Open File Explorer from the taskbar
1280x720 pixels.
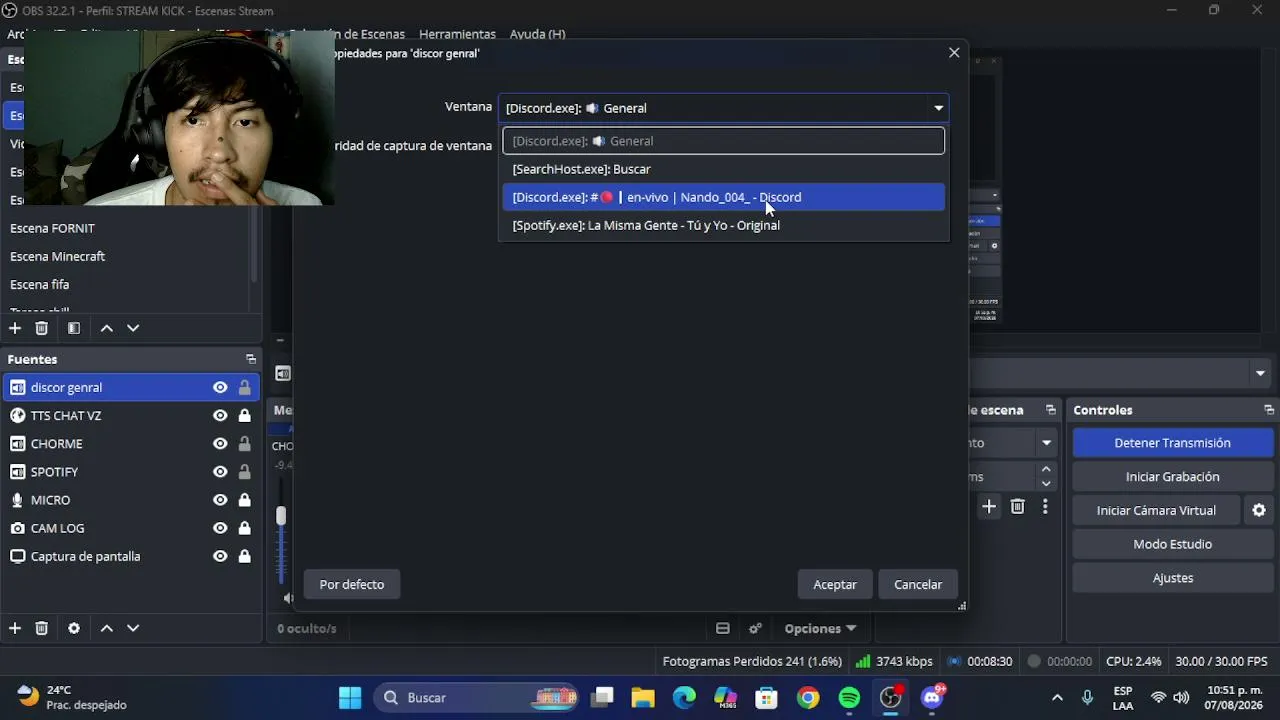point(643,698)
